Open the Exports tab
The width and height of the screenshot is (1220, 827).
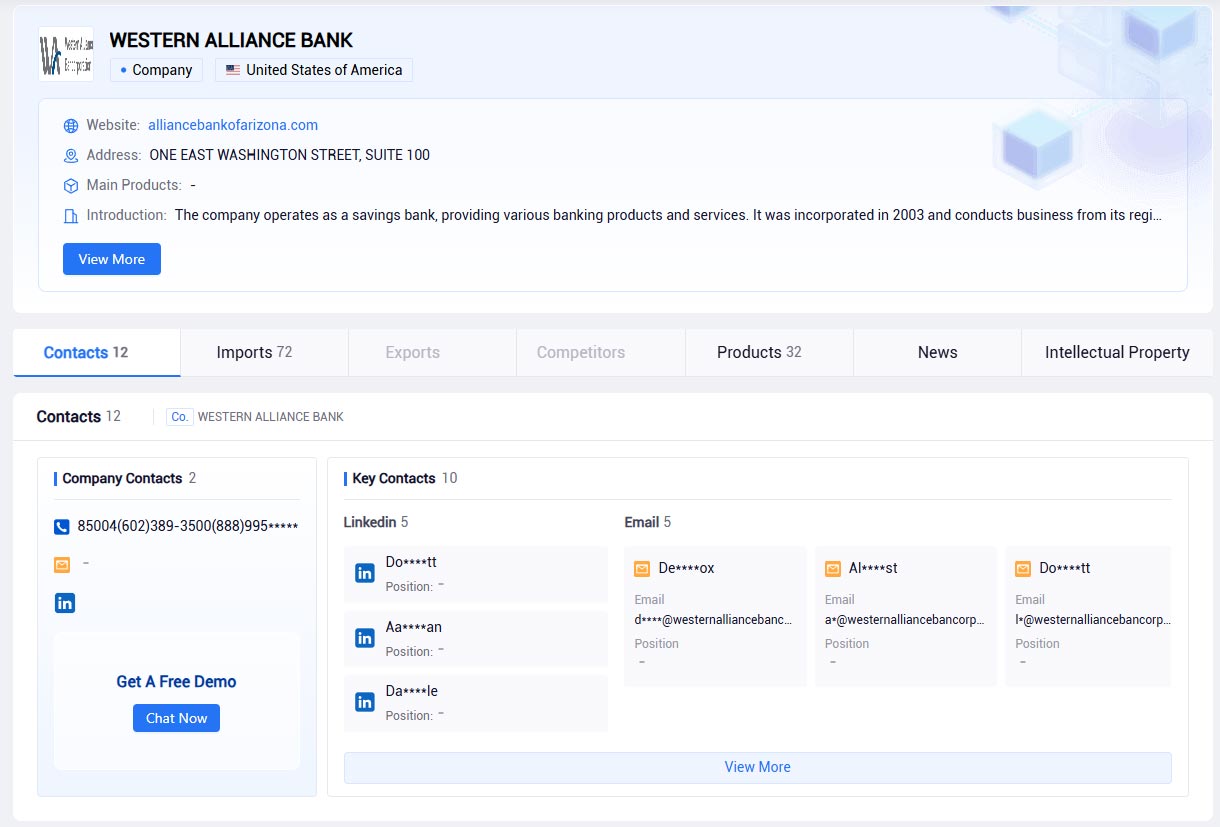pyautogui.click(x=432, y=352)
